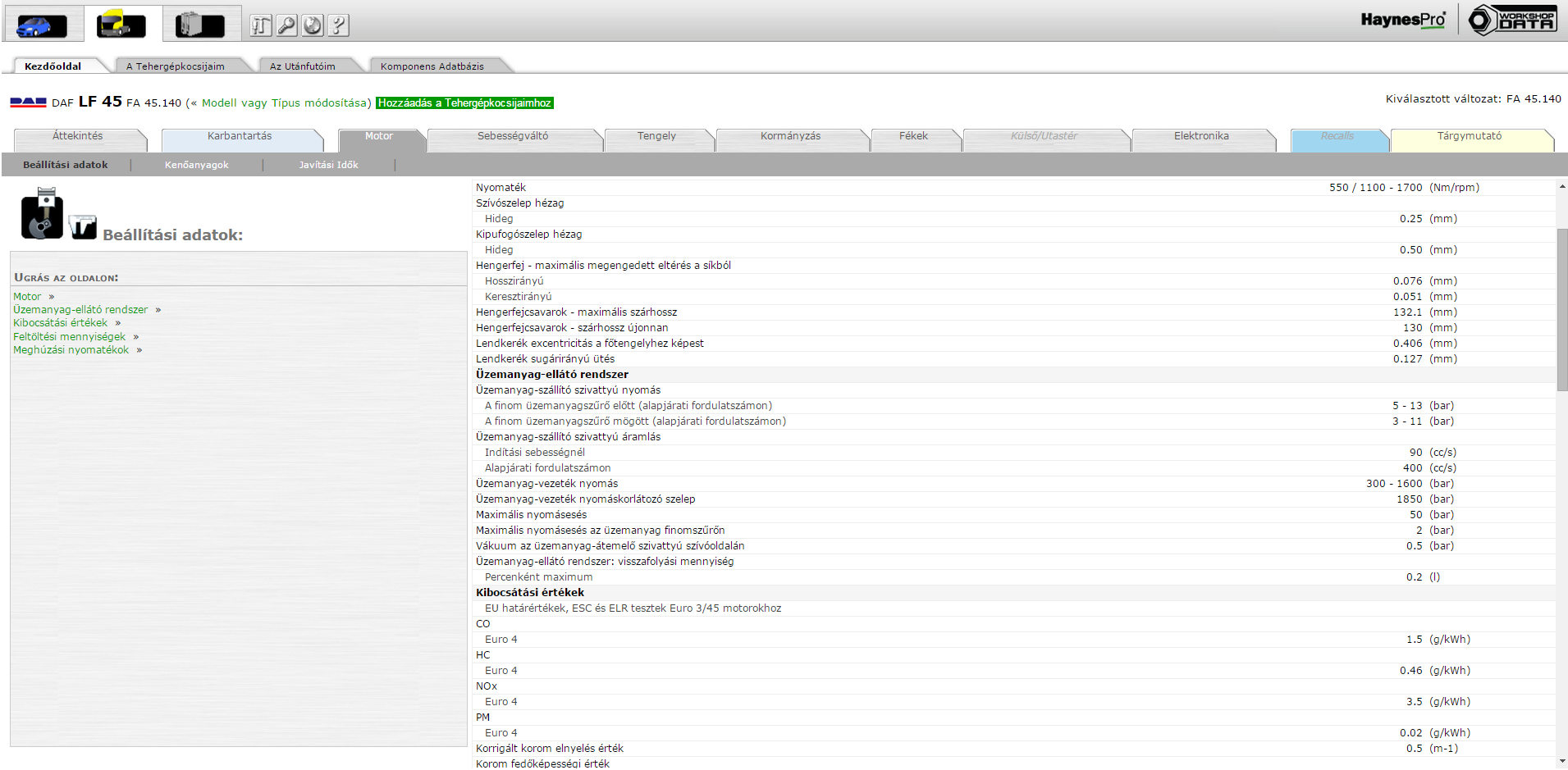Open the A Tehergépkocsijaim tab
Image resolution: width=1568 pixels, height=770 pixels.
click(175, 66)
